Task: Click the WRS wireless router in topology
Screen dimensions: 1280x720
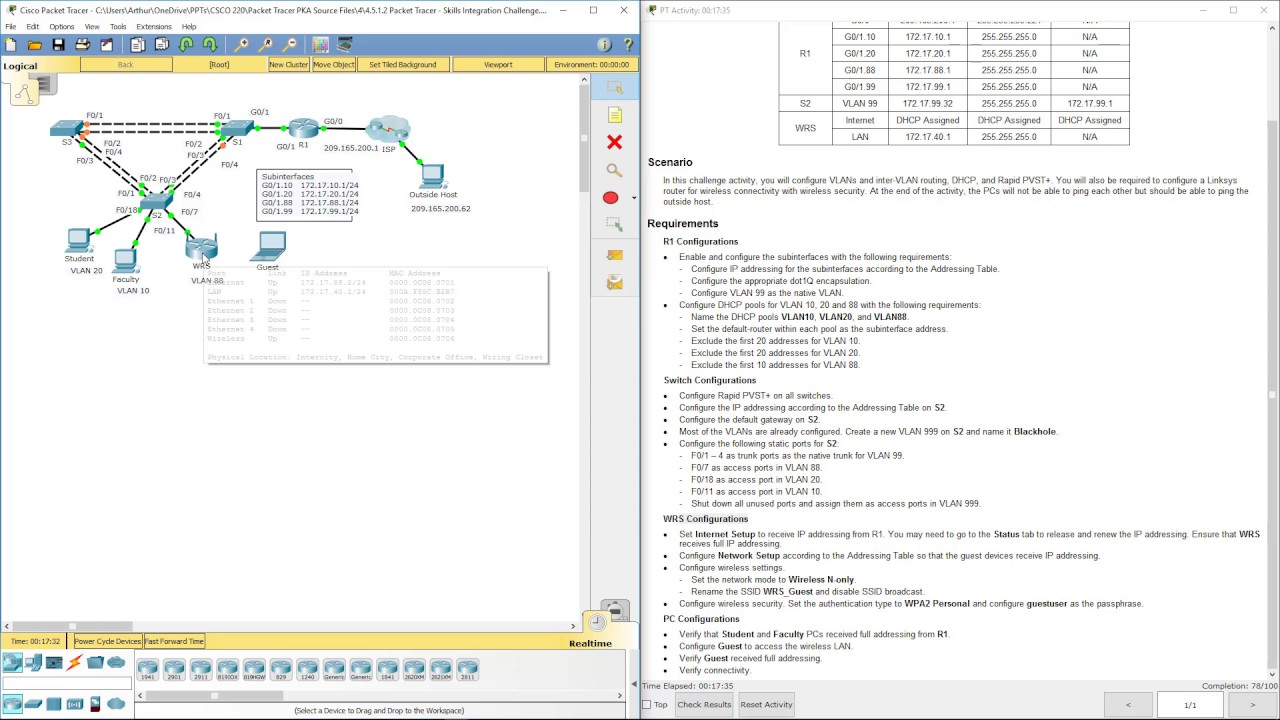Action: tap(201, 248)
